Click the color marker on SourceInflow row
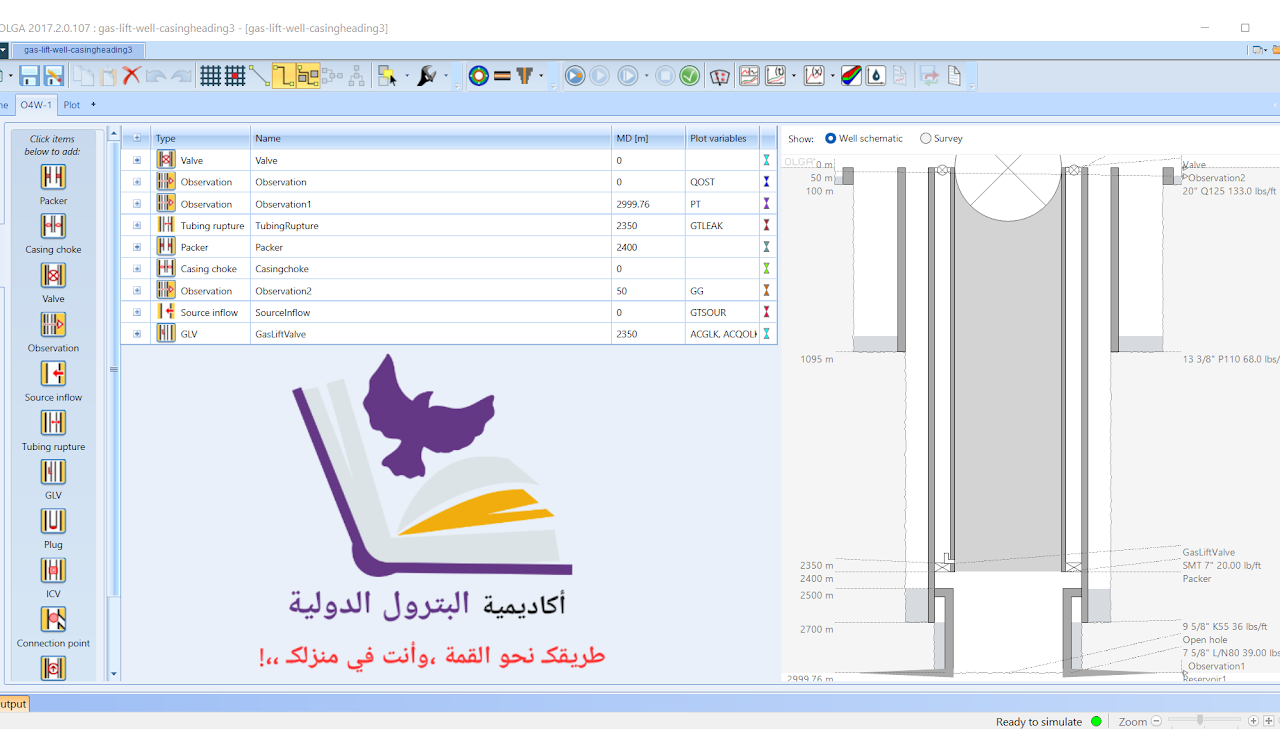Viewport: 1280px width, 750px height. [x=767, y=313]
